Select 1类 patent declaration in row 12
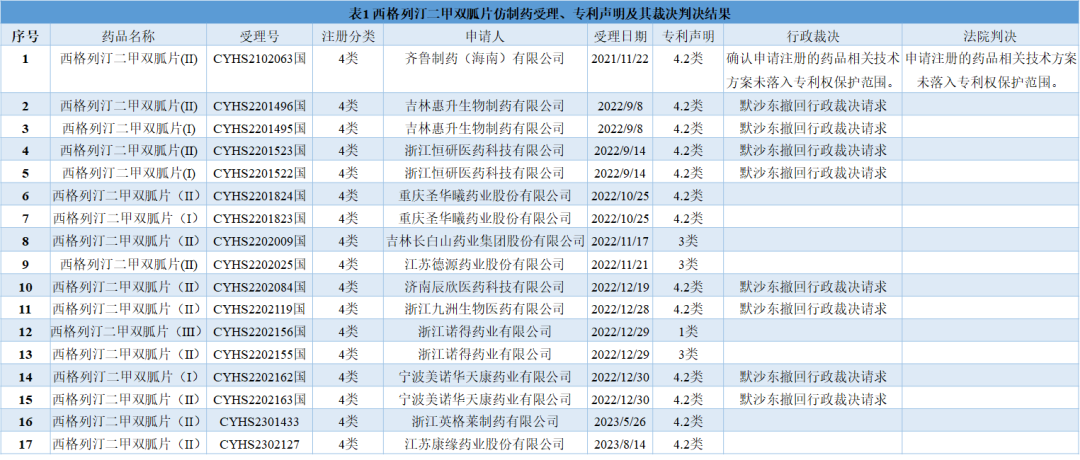Image resolution: width=1080 pixels, height=460 pixels. pyautogui.click(x=687, y=331)
